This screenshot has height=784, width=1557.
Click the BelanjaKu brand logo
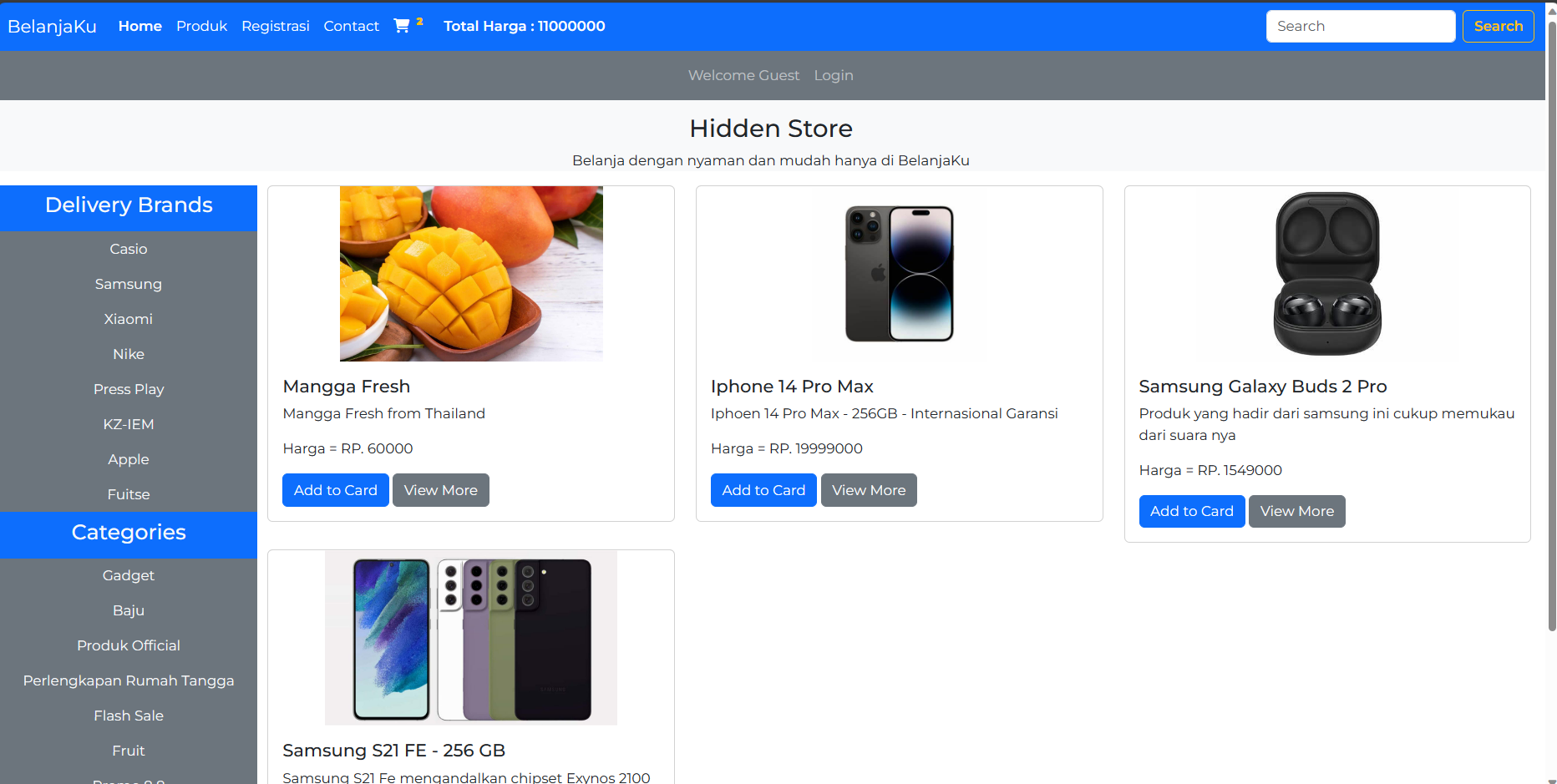coord(52,26)
